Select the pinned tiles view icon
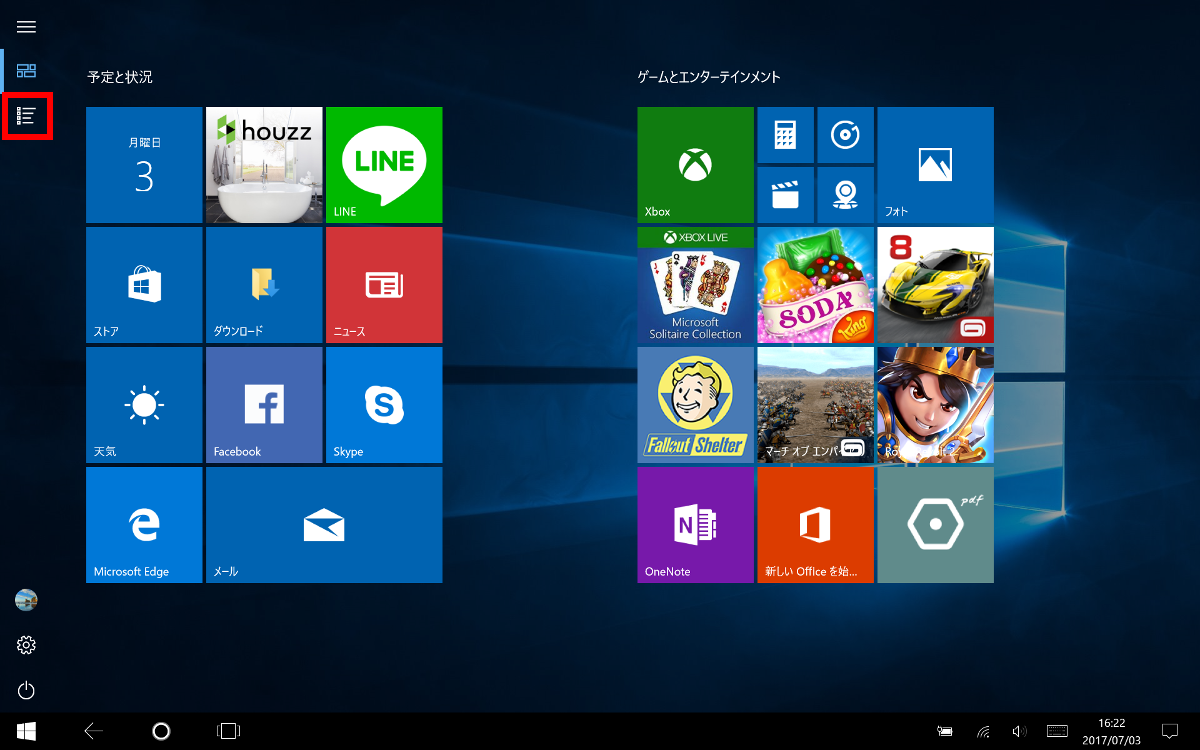1200x750 pixels. pyautogui.click(x=27, y=71)
